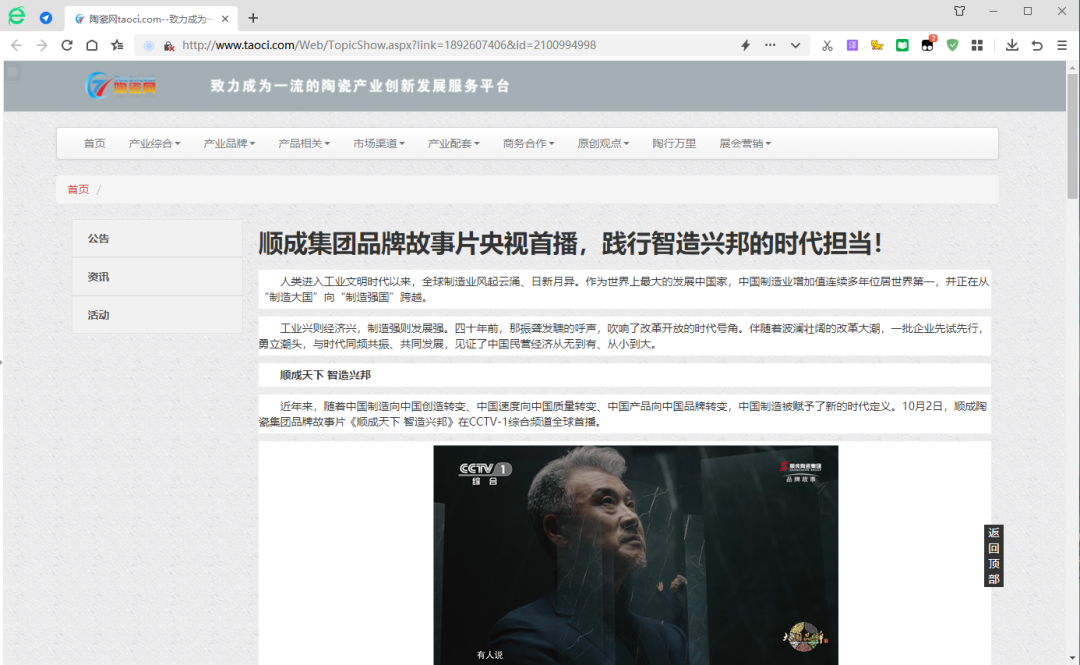
Task: Open the skin shirt icon in title bar
Action: click(x=959, y=11)
